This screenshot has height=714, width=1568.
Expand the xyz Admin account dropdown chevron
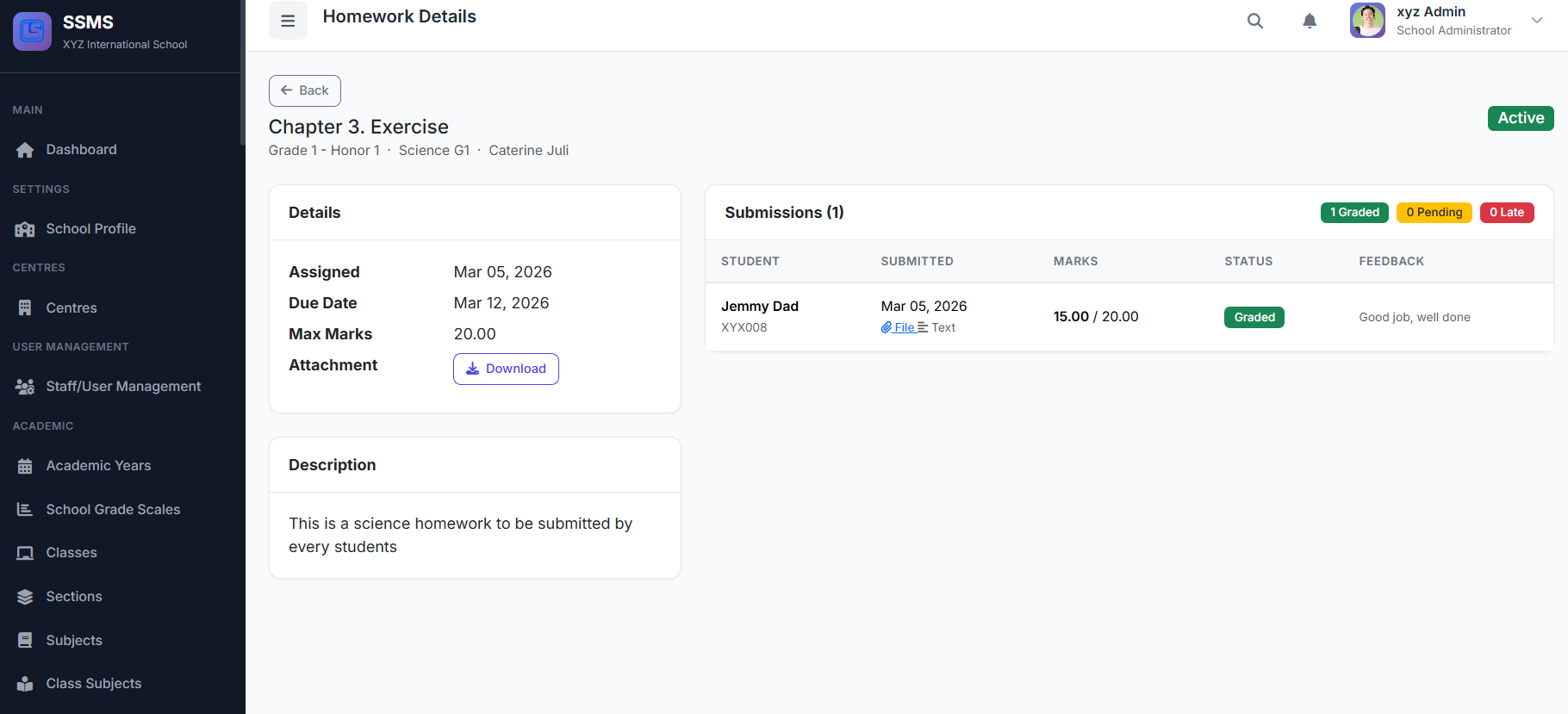[x=1537, y=21]
